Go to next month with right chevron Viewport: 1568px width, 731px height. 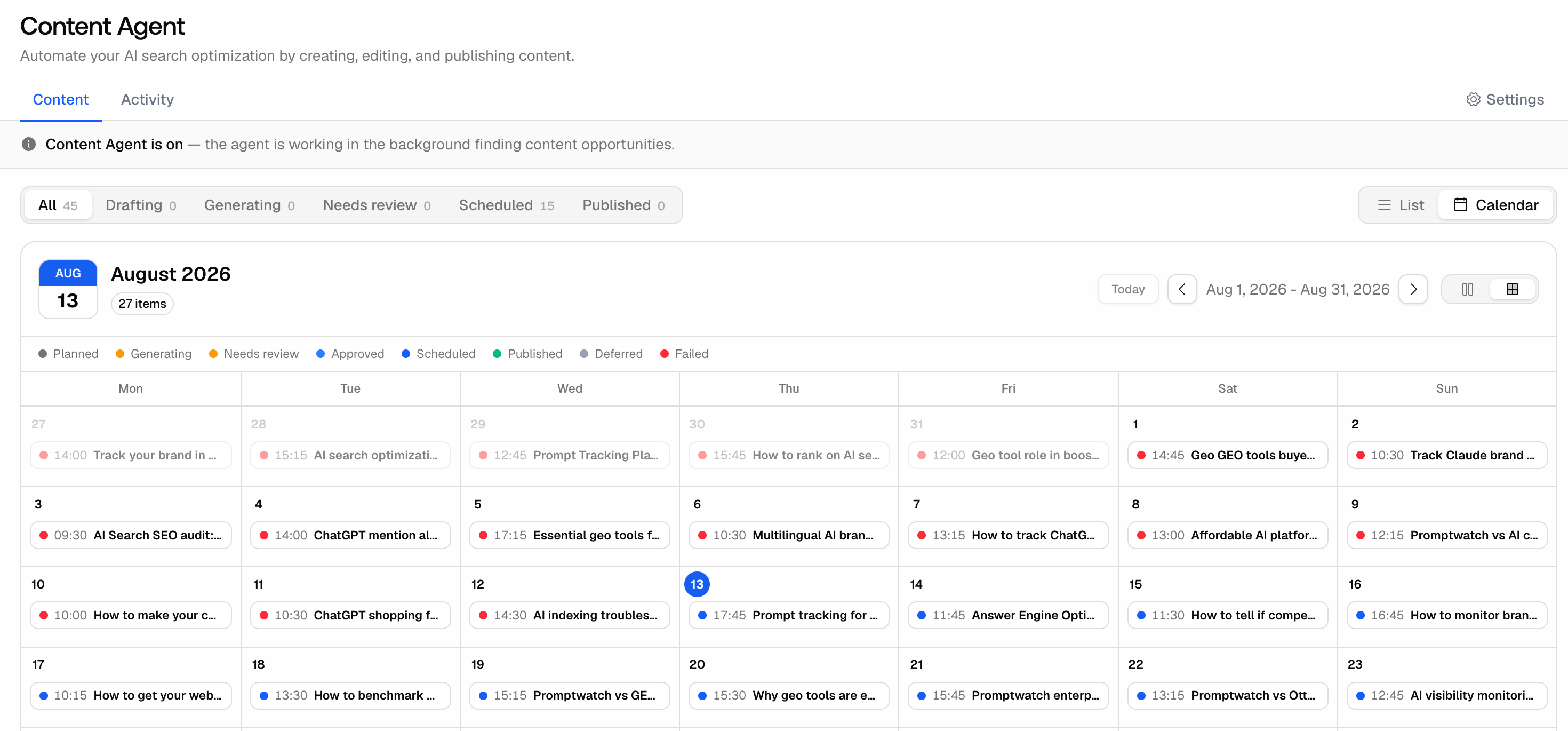coord(1413,289)
